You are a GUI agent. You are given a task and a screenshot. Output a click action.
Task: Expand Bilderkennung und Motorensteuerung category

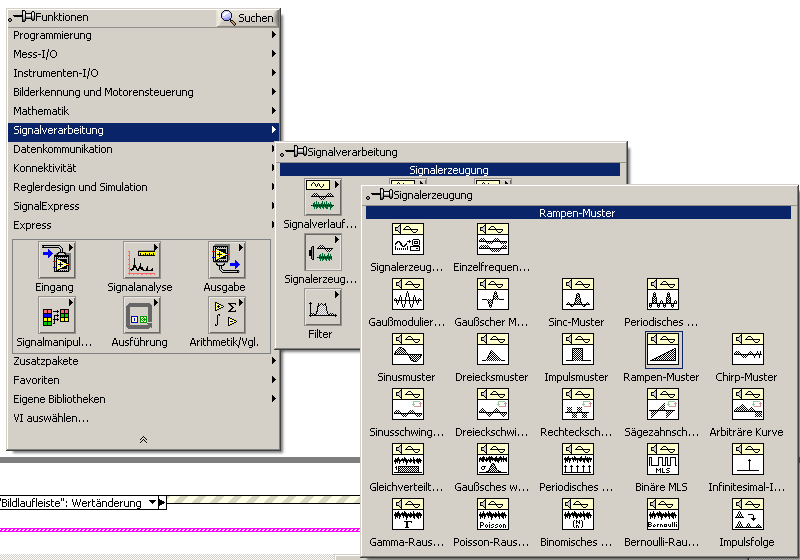tap(143, 92)
